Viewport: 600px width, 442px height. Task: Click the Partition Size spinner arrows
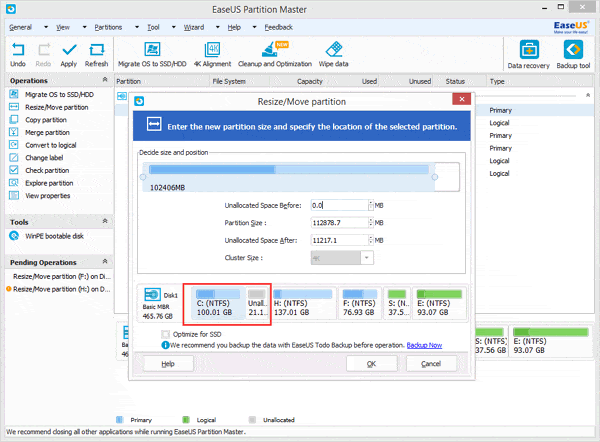[x=371, y=223]
